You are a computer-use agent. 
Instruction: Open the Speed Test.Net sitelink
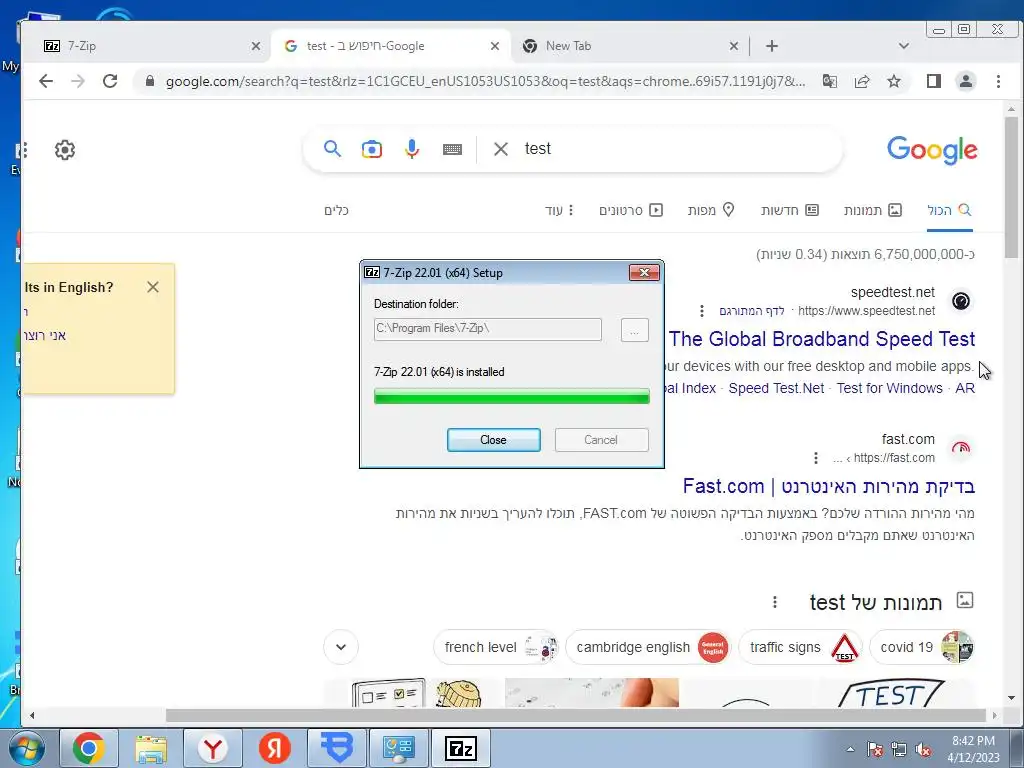coord(776,388)
